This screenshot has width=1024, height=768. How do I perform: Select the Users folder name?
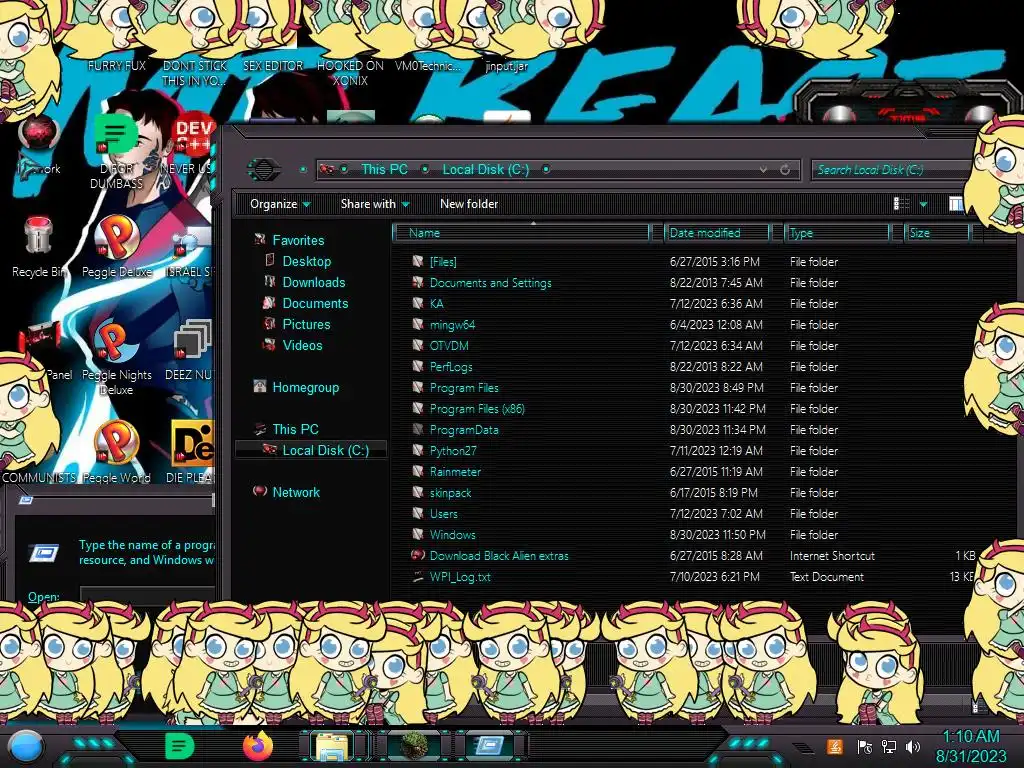[443, 514]
